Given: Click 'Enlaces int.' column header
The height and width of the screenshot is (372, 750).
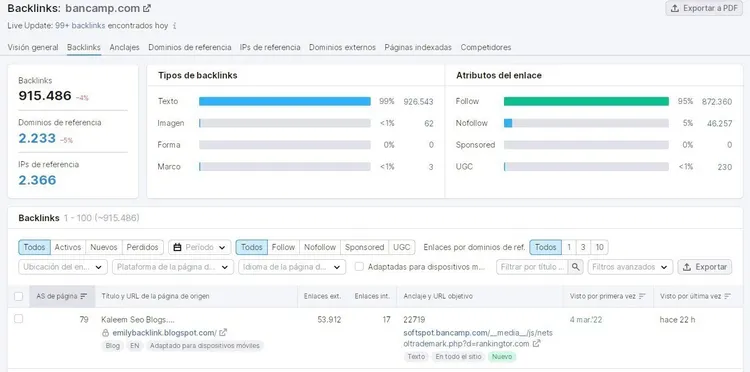Looking at the screenshot, I should [372, 296].
